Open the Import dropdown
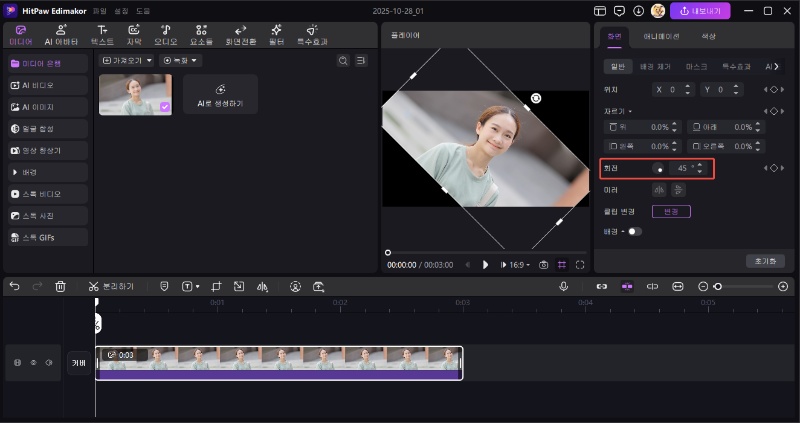The width and height of the screenshot is (800, 423). [127, 61]
